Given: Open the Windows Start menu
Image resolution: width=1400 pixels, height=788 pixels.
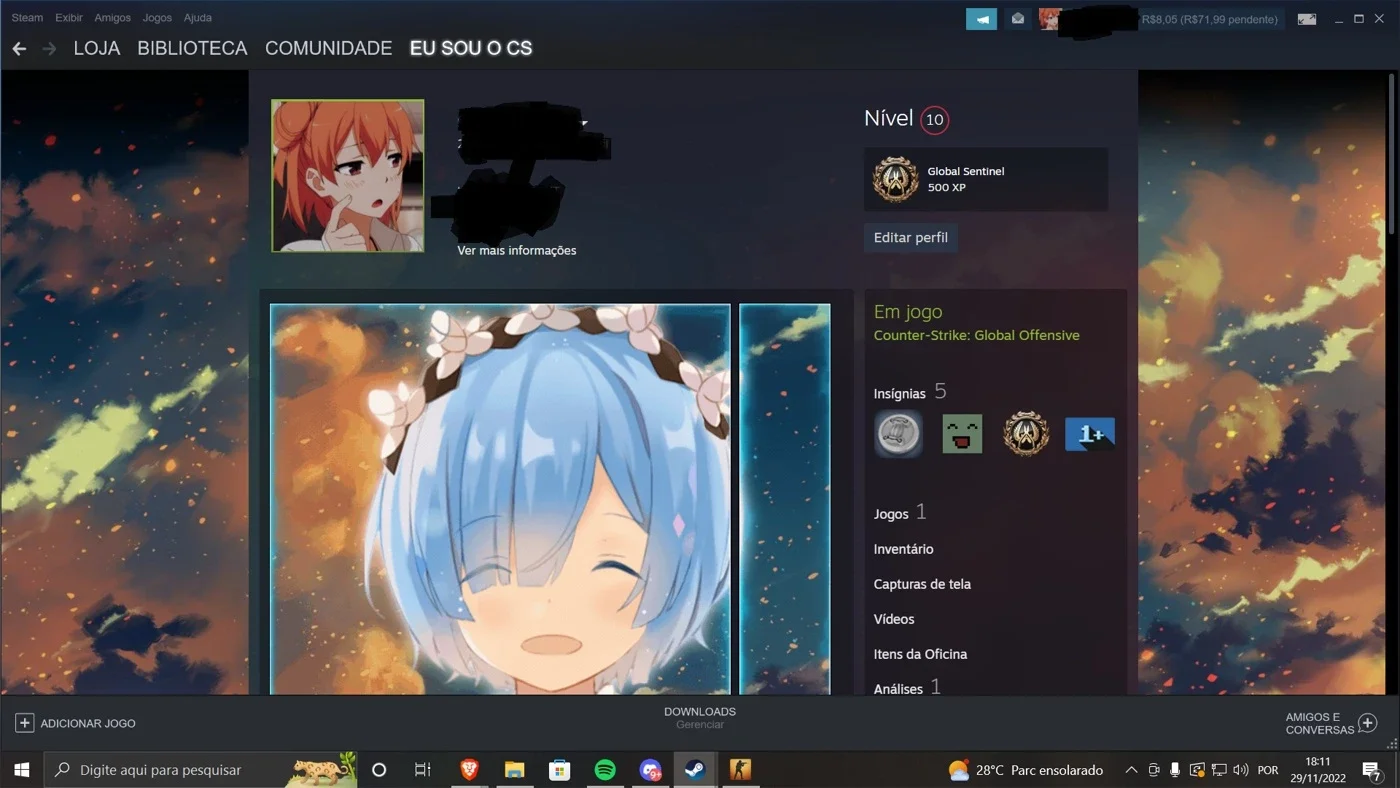Looking at the screenshot, I should (x=21, y=770).
